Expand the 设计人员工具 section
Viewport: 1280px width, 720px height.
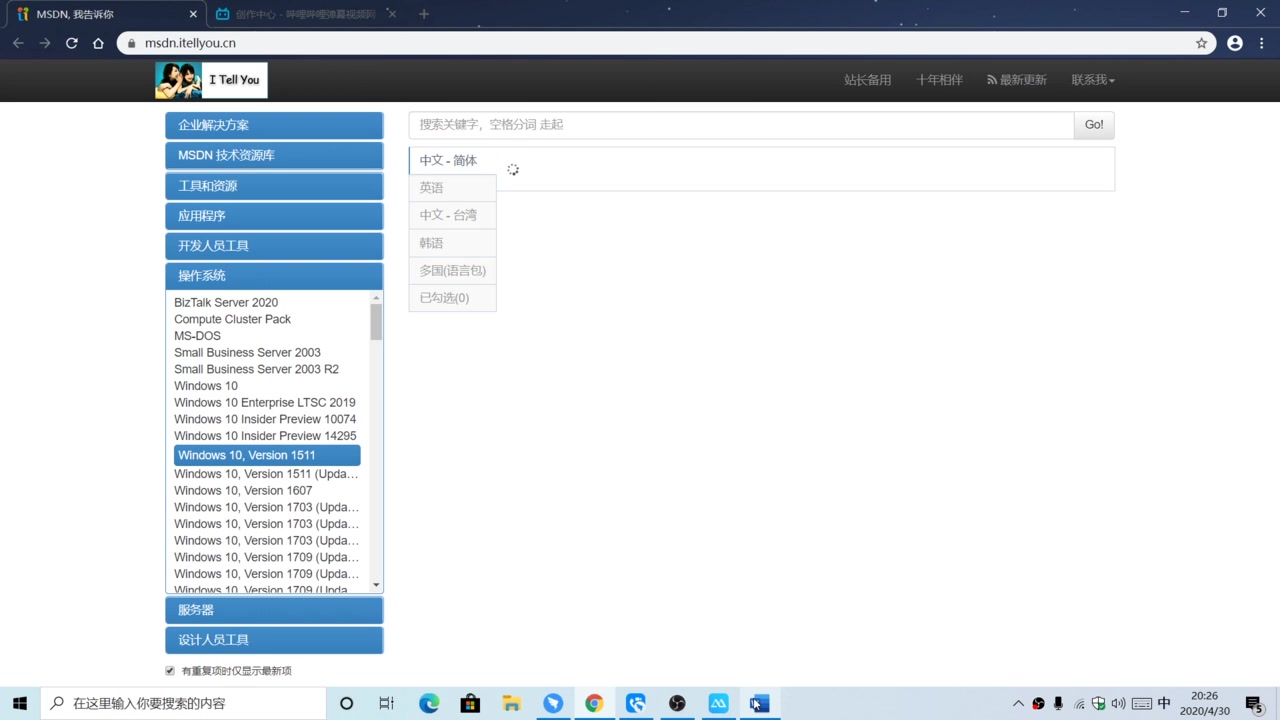(274, 640)
